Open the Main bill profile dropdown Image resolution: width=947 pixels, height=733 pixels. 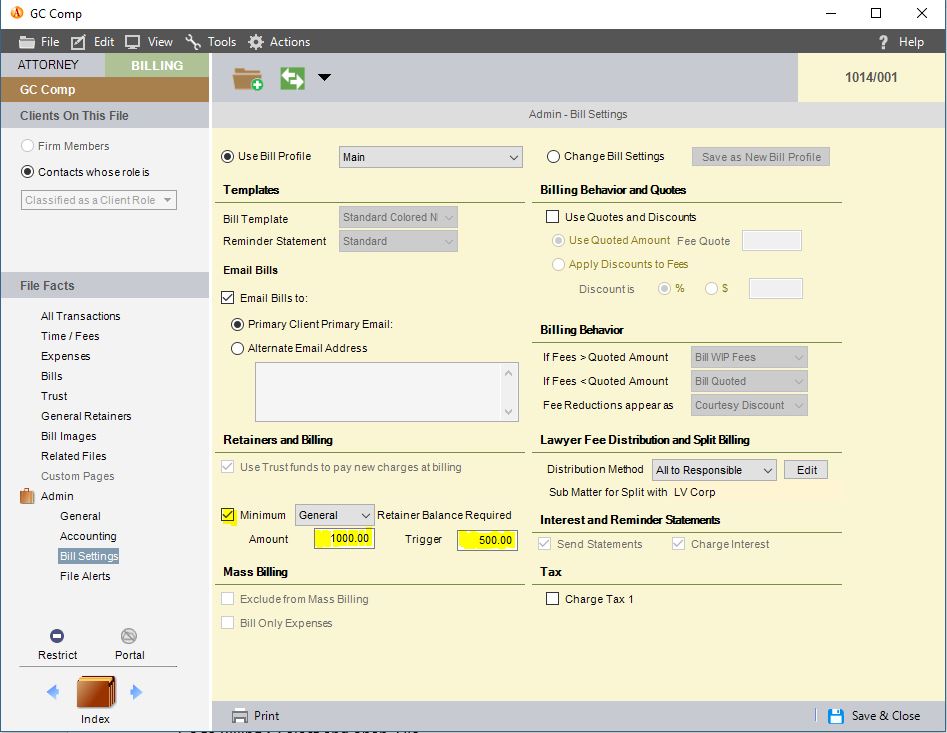coord(431,157)
